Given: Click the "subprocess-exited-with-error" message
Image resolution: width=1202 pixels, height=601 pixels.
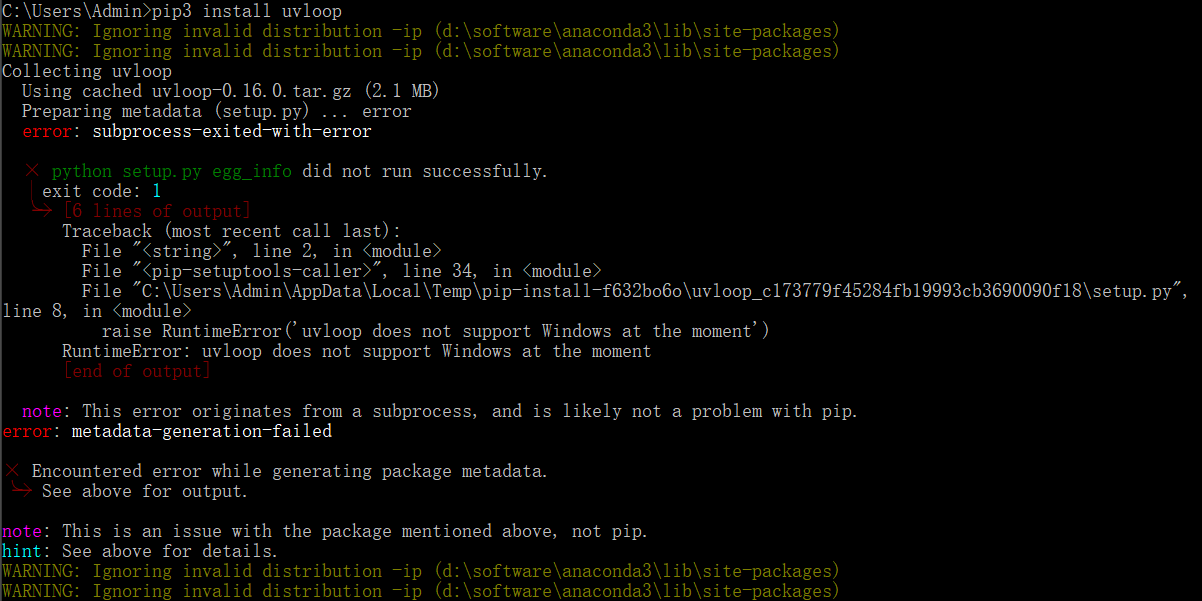Looking at the screenshot, I should (x=232, y=131).
